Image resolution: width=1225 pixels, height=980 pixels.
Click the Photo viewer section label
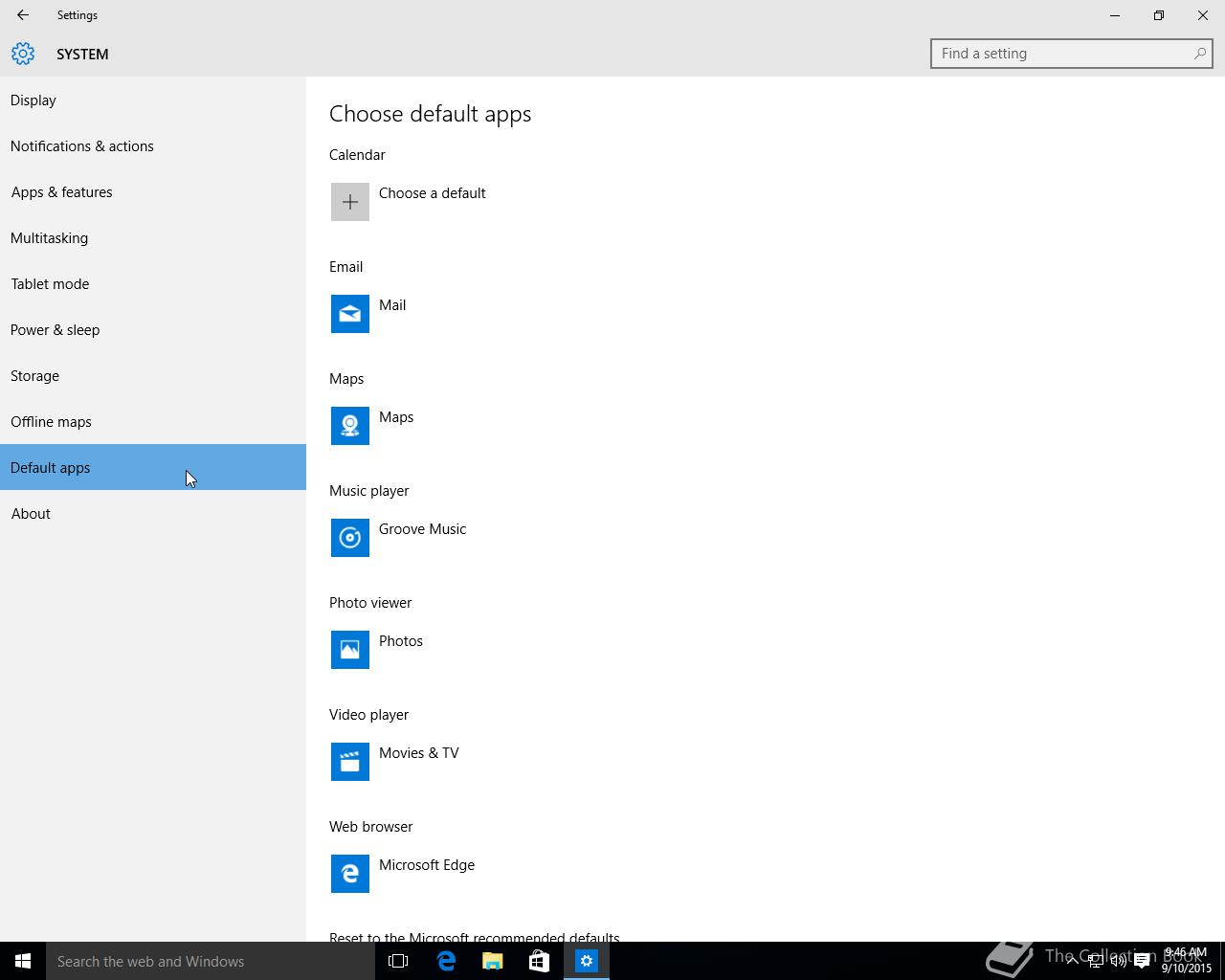[370, 603]
